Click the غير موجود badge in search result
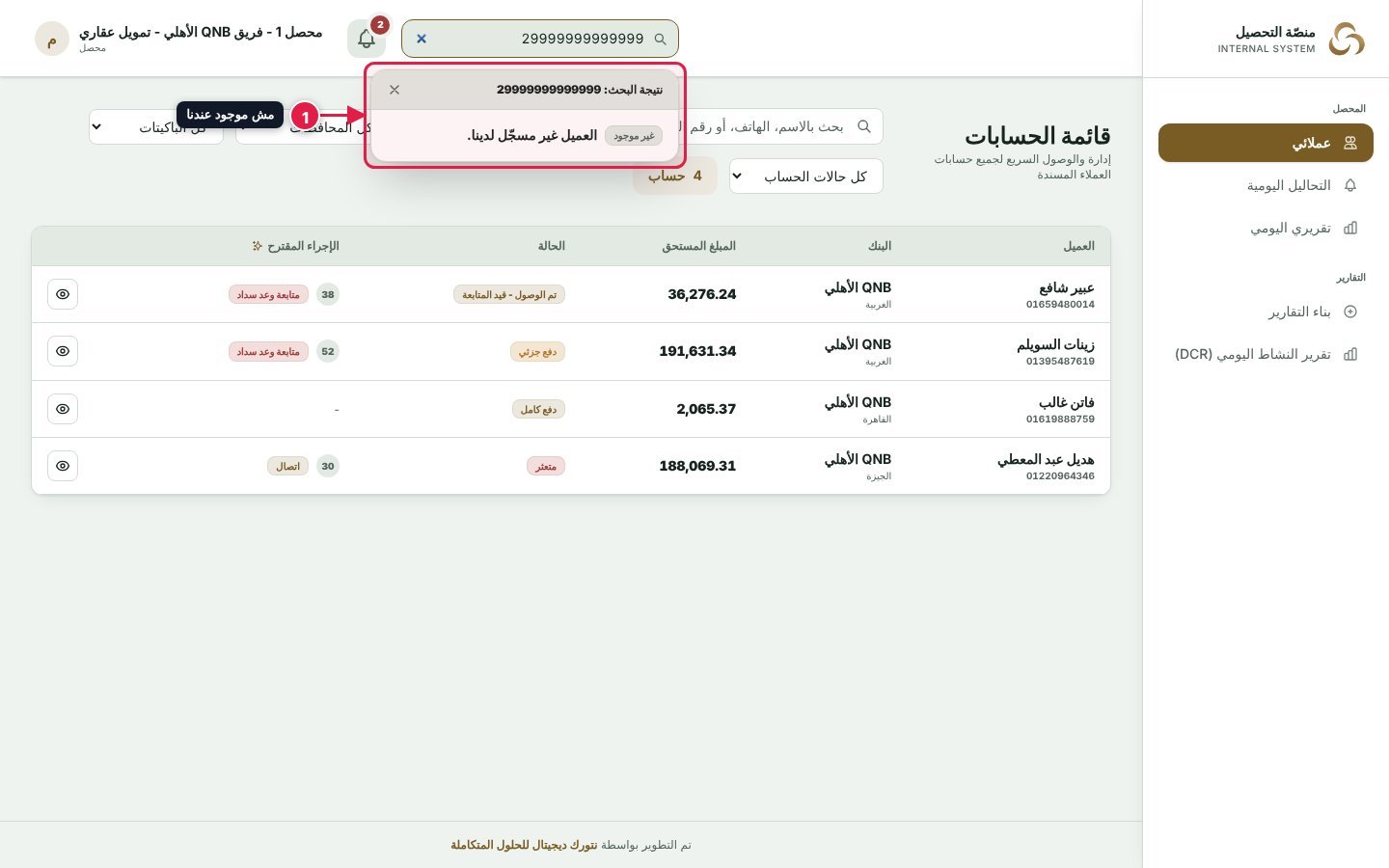The height and width of the screenshot is (868, 1389). (x=634, y=136)
